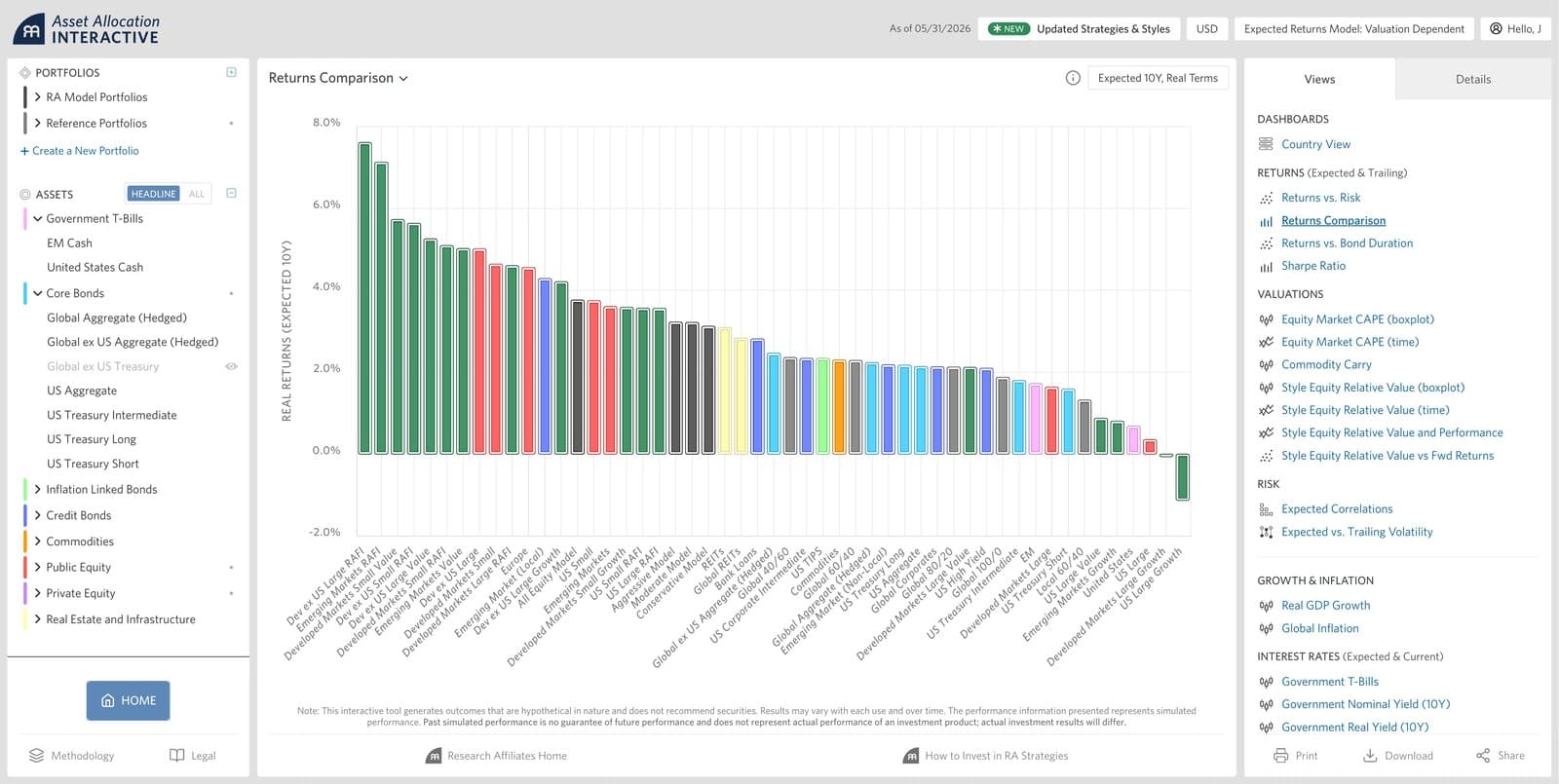The height and width of the screenshot is (784, 1559).
Task: Collapse the Assets panel icon
Action: pos(231,193)
